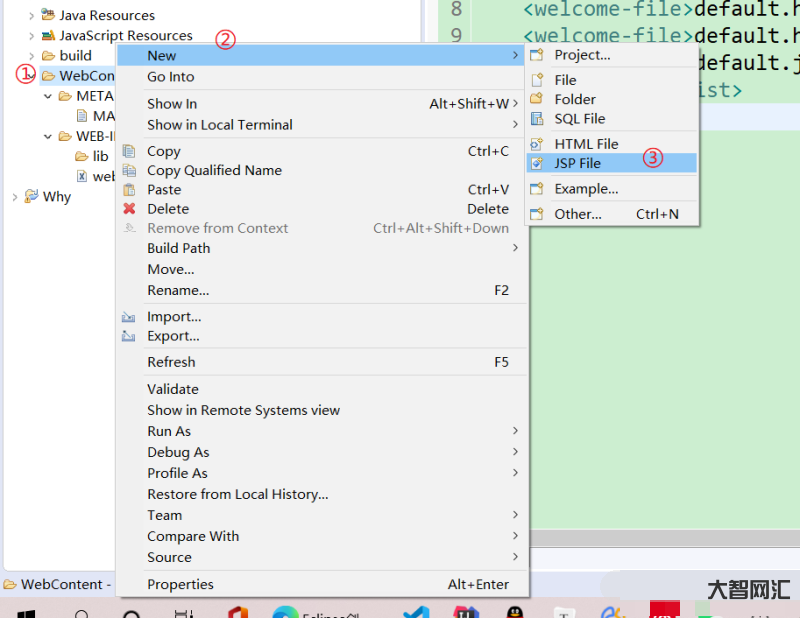
Task: Open the Run As submenu
Action: pos(169,431)
